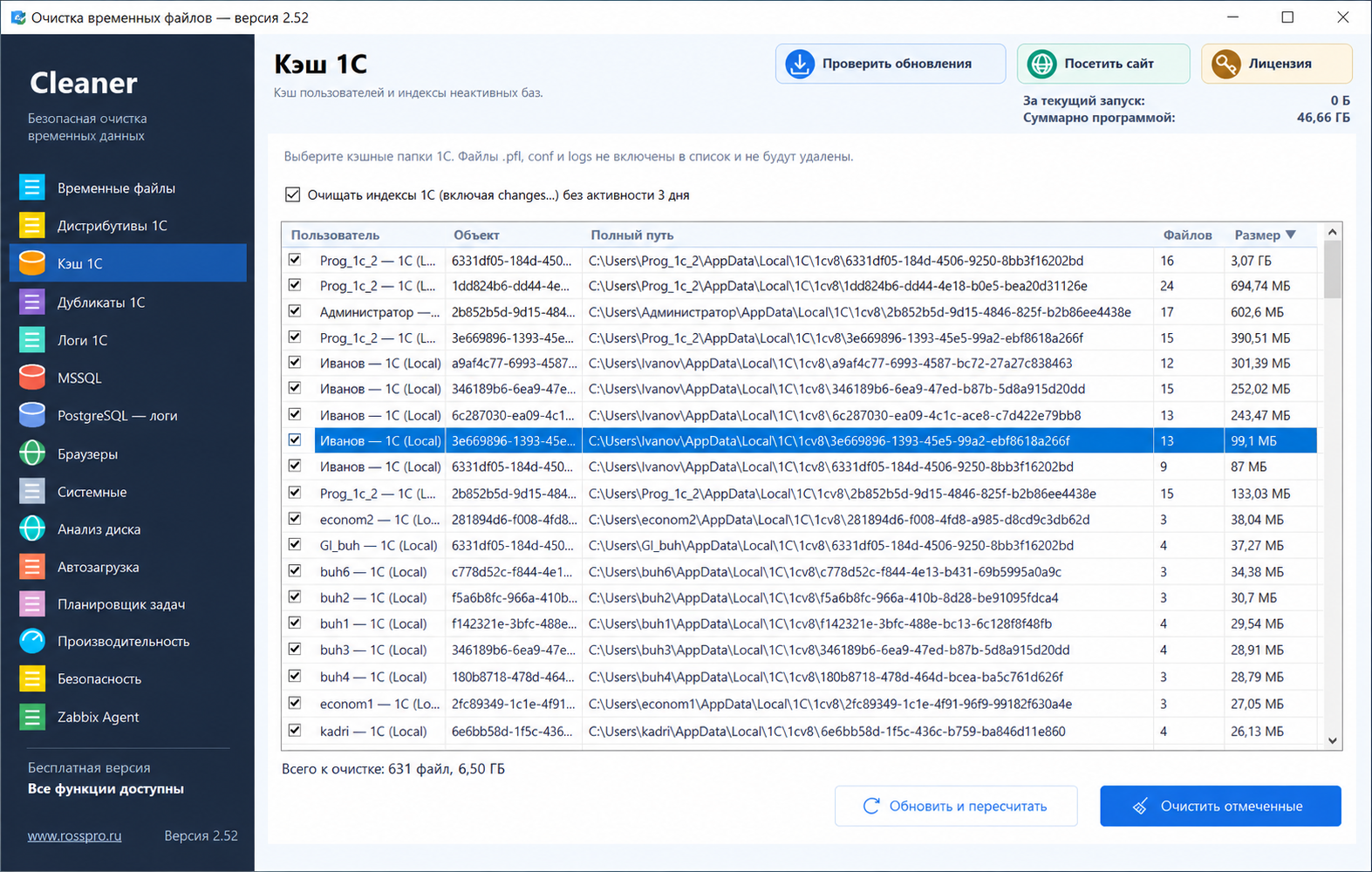The width and height of the screenshot is (1372, 872).
Task: Click the Очистить отмеченные button
Action: pyautogui.click(x=1220, y=806)
